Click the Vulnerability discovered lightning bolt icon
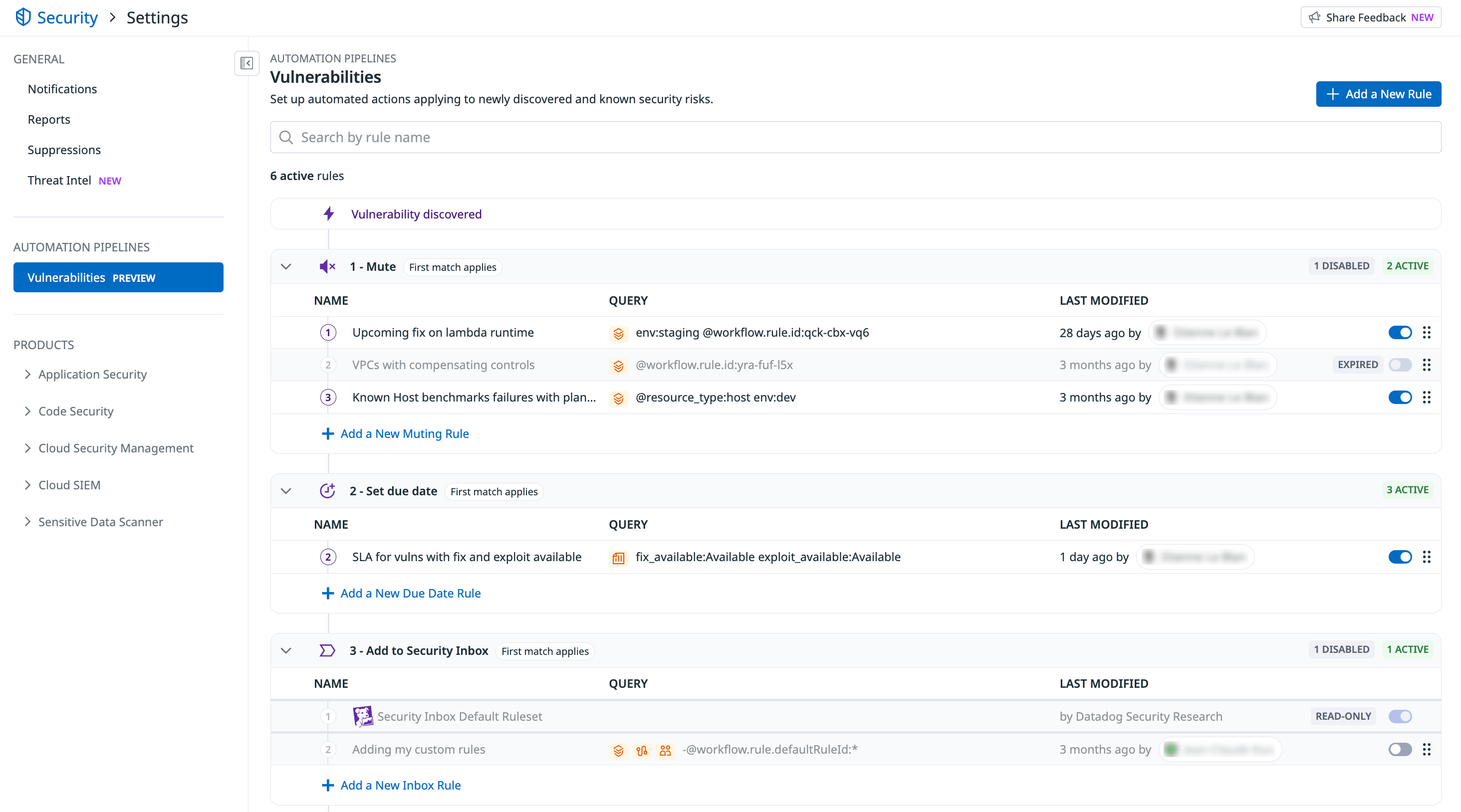Screen dimensions: 1461x812 coord(329,214)
